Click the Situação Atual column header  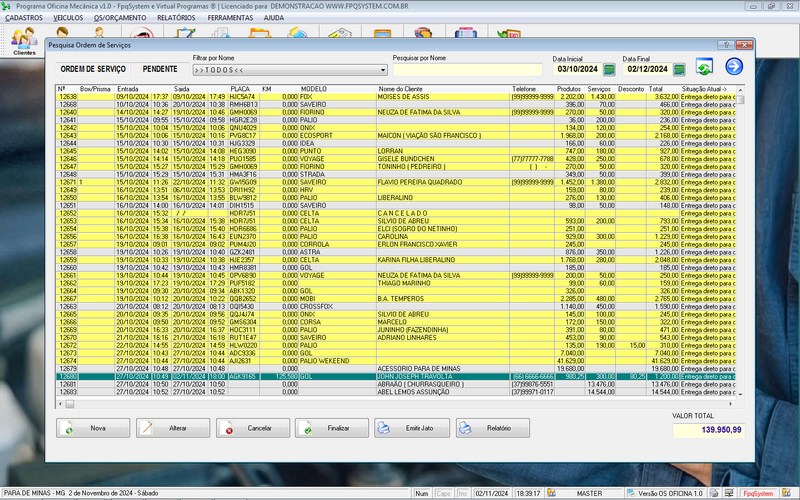[x=705, y=88]
